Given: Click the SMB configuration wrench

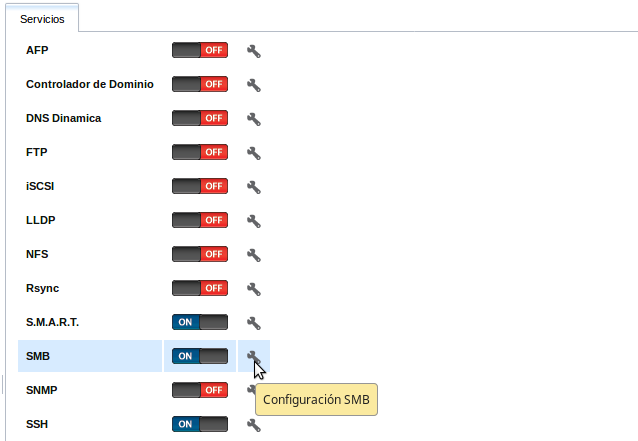Looking at the screenshot, I should click(253, 357).
